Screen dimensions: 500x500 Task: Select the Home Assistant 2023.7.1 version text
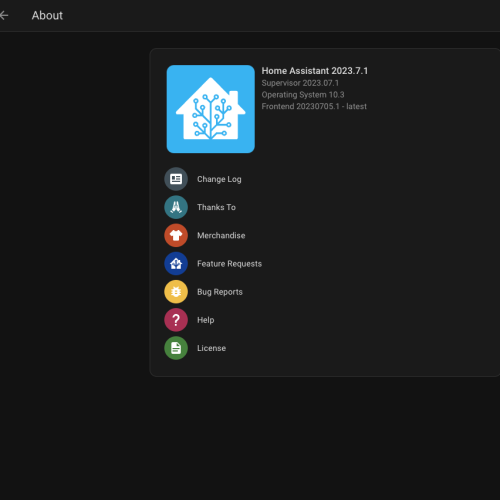pos(315,71)
